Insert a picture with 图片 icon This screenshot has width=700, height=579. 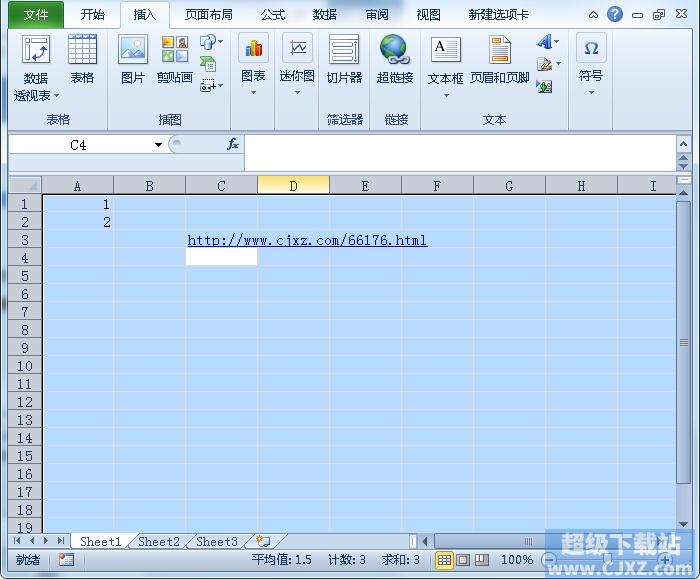point(133,50)
